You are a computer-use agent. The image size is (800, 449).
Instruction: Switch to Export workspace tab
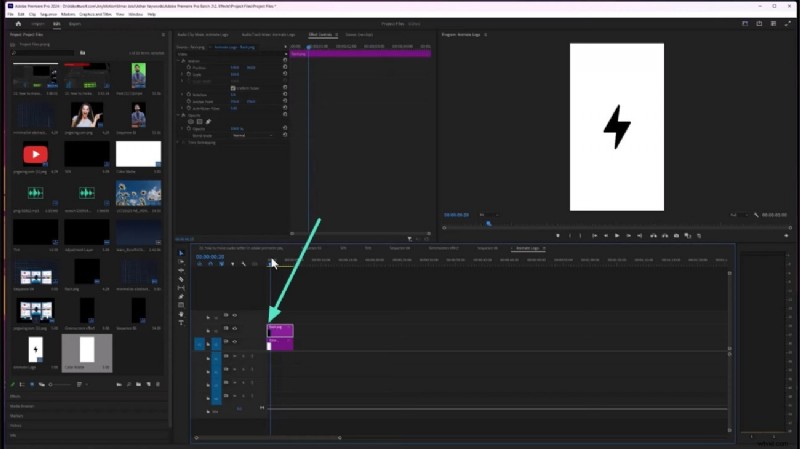pos(74,24)
